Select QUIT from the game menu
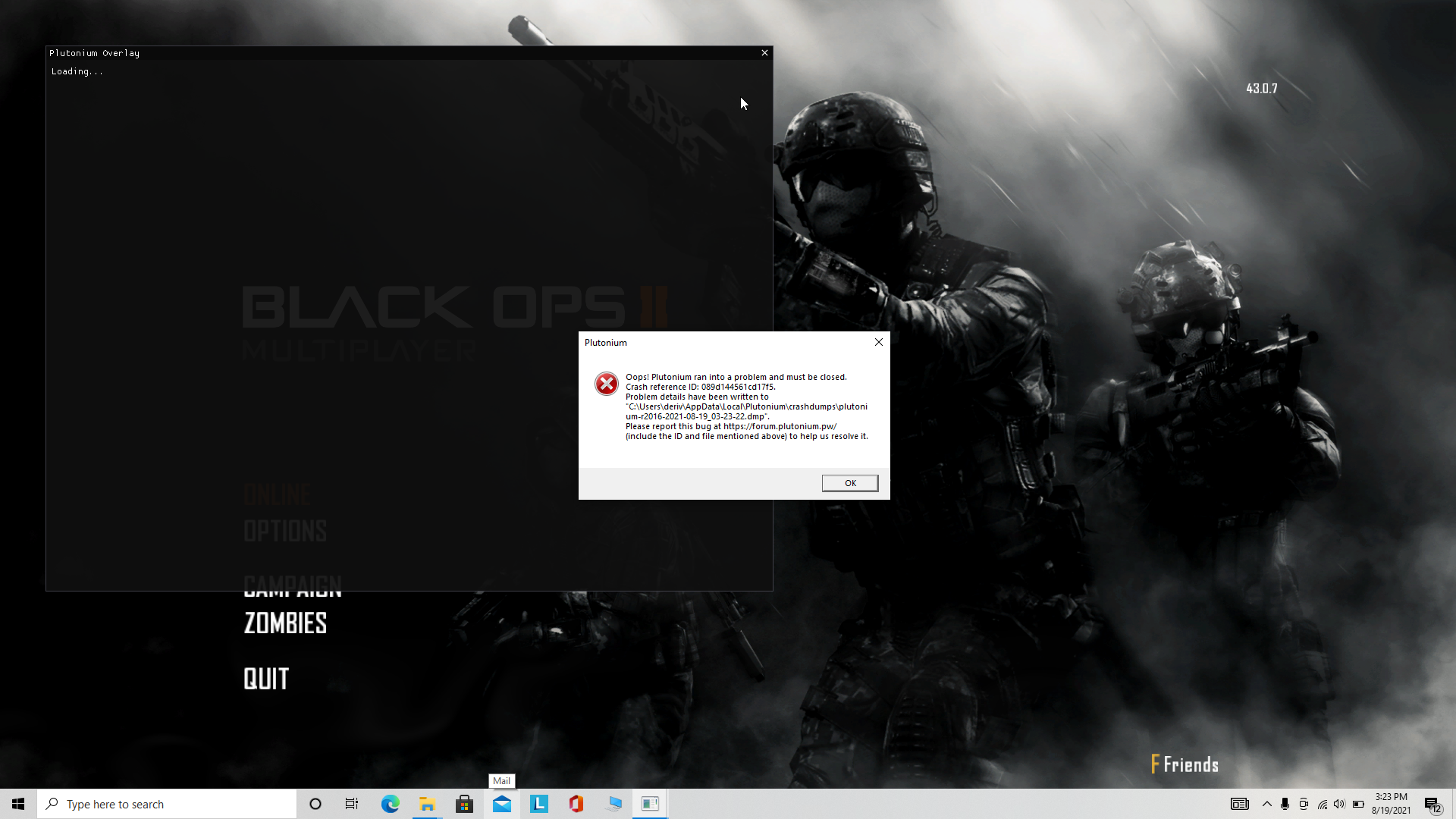The image size is (1456, 819). point(266,679)
